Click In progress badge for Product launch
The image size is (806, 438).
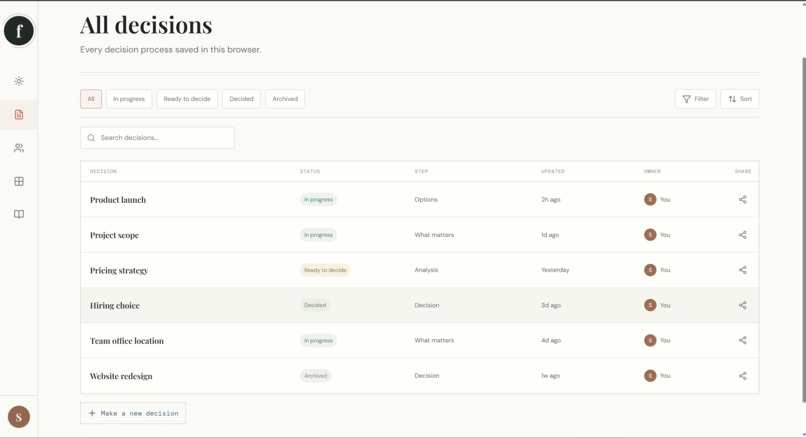(319, 199)
